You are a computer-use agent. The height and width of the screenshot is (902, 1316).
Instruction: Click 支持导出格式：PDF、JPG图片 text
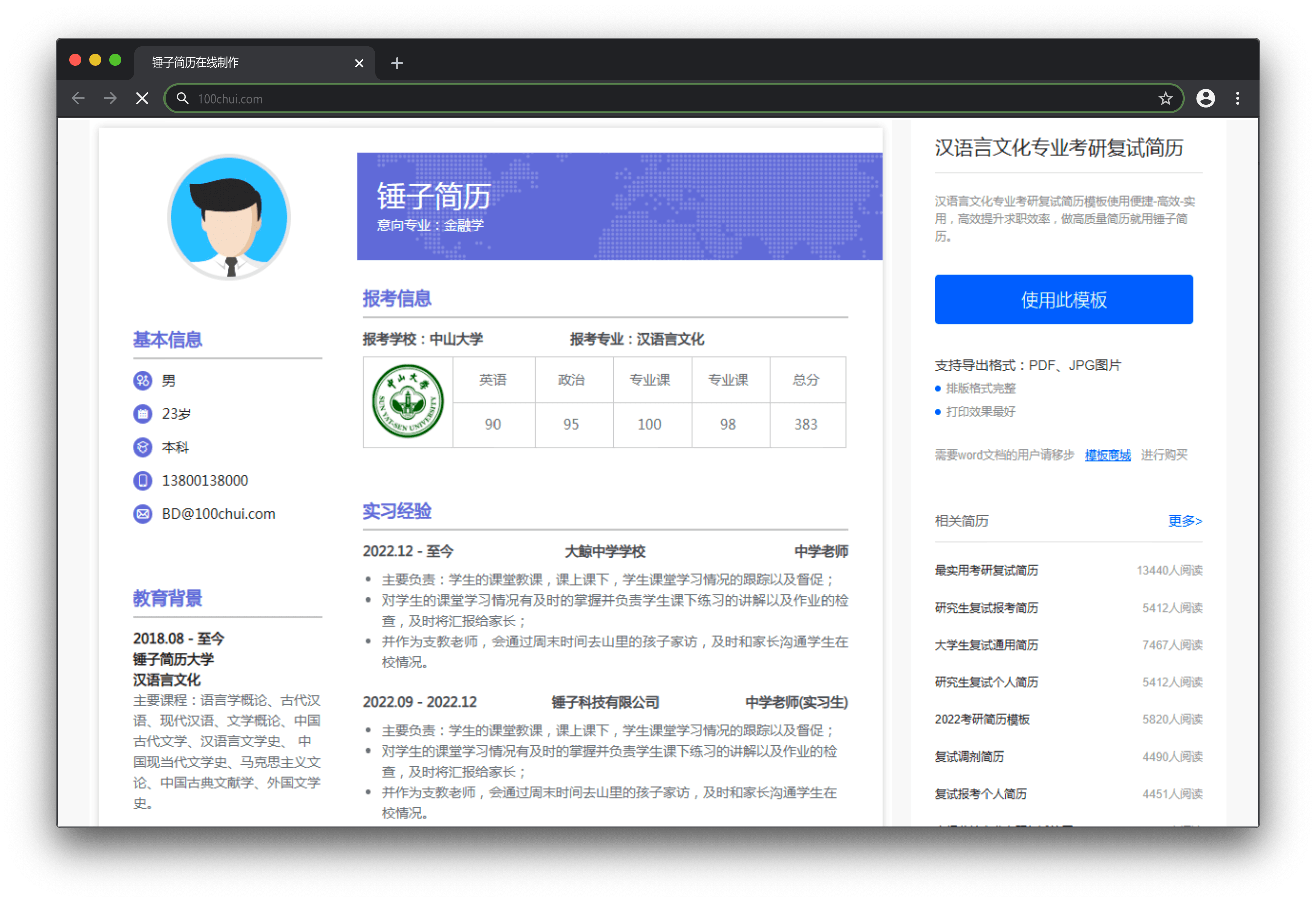[1028, 365]
